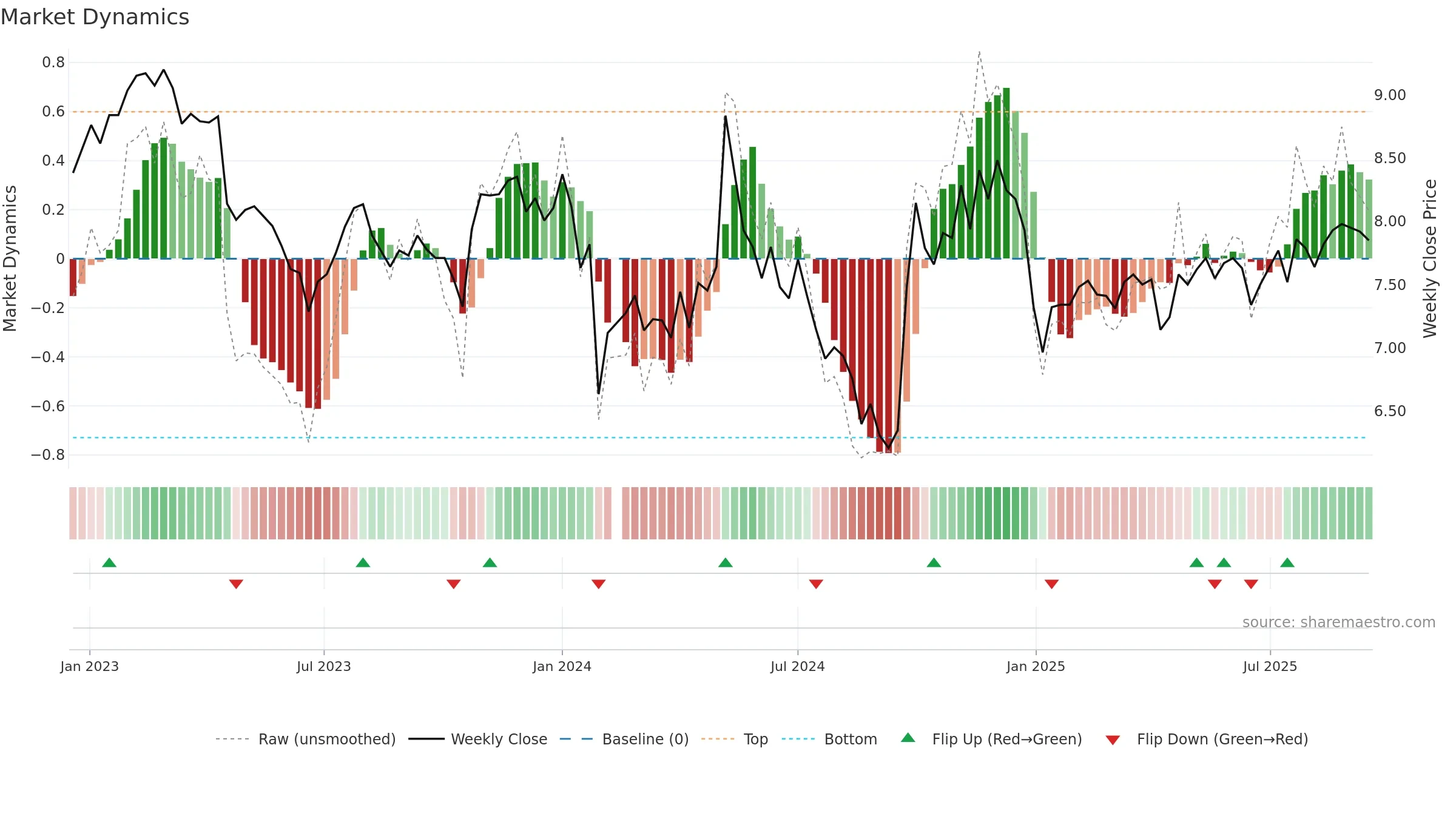Click the Market Dynamics vertical axis title
Viewport: 1456px width, 819px height.
[10, 258]
